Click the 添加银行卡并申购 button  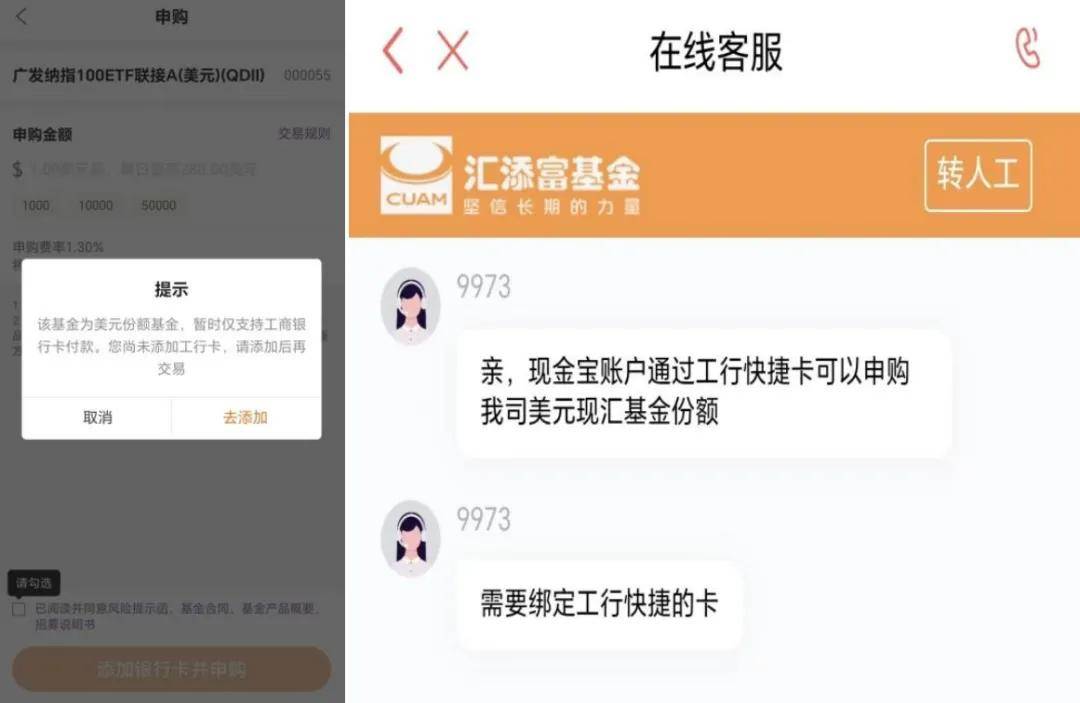[x=172, y=669]
